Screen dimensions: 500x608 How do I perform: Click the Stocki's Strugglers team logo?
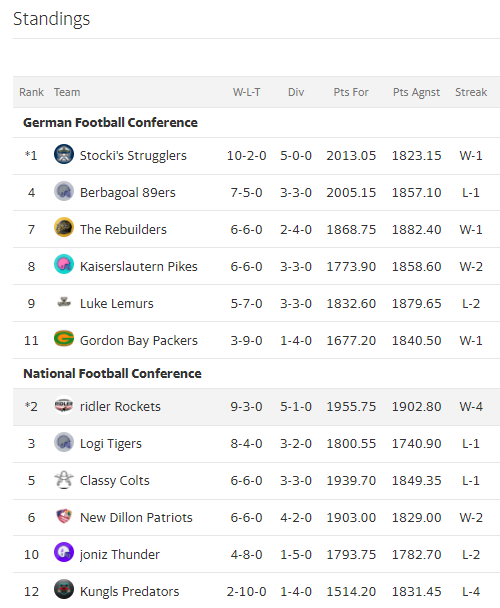tap(64, 154)
